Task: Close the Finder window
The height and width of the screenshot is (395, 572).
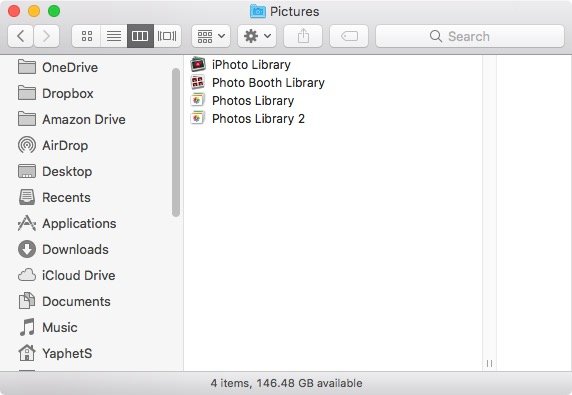Action: [x=14, y=11]
